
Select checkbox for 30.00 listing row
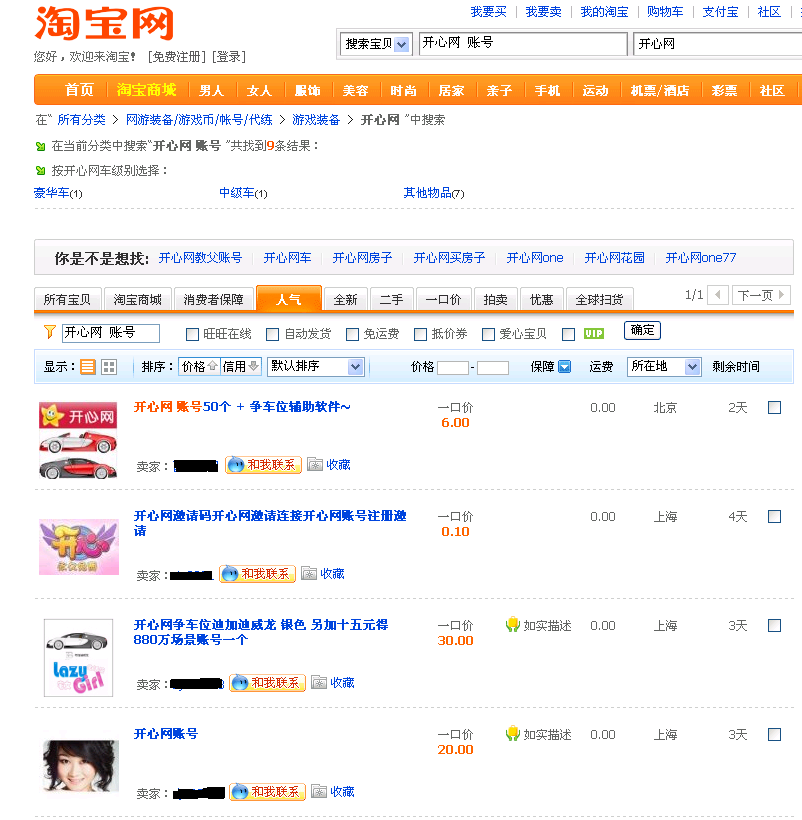tap(774, 625)
